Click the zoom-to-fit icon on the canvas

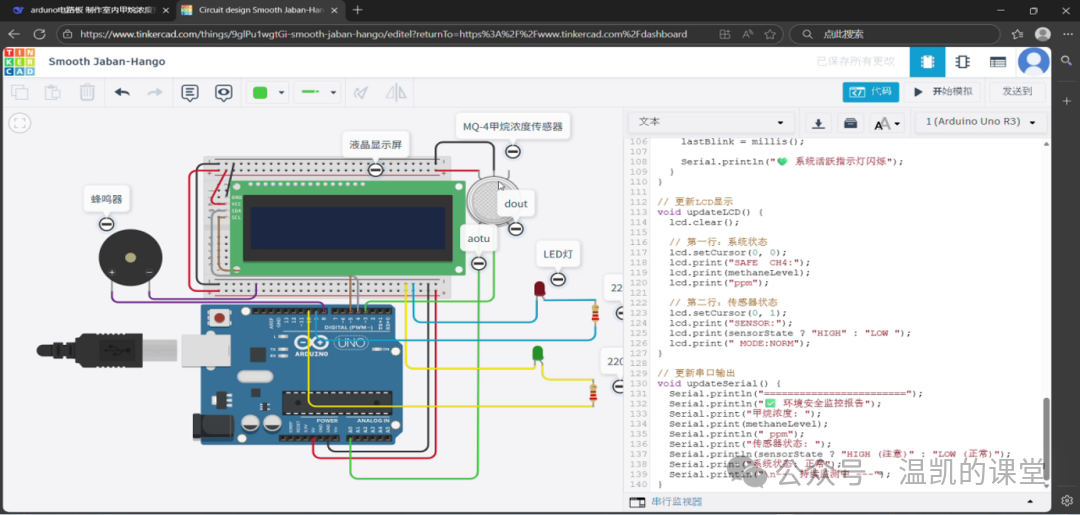pos(20,123)
